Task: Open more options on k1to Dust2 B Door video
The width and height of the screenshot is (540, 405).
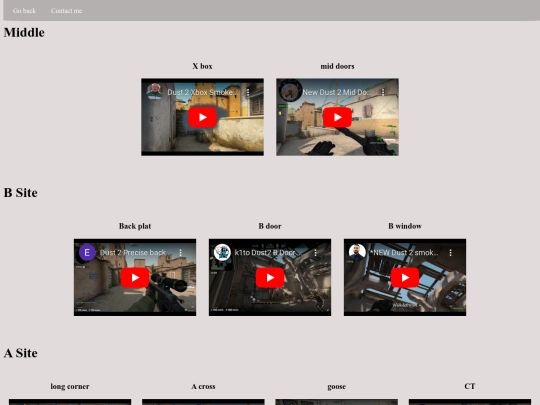Action: [x=315, y=252]
